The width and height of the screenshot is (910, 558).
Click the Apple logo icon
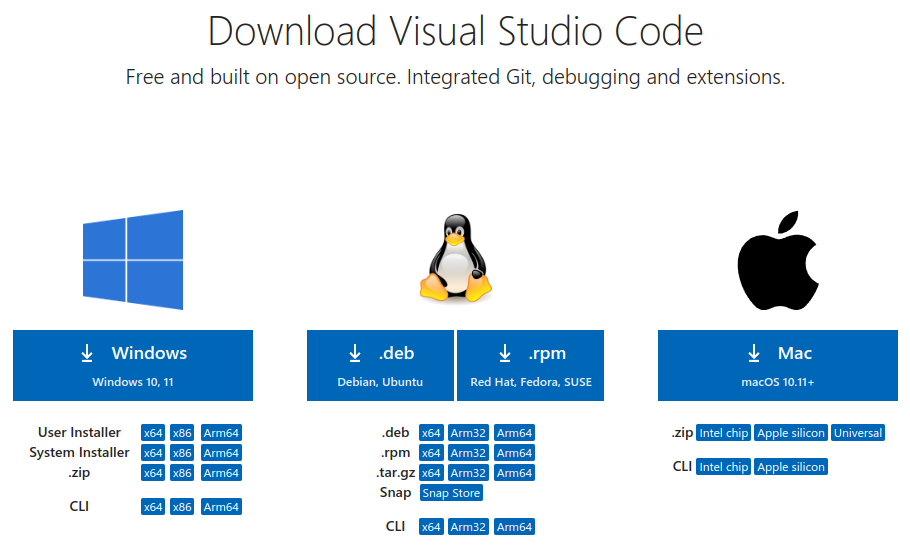pyautogui.click(x=778, y=260)
